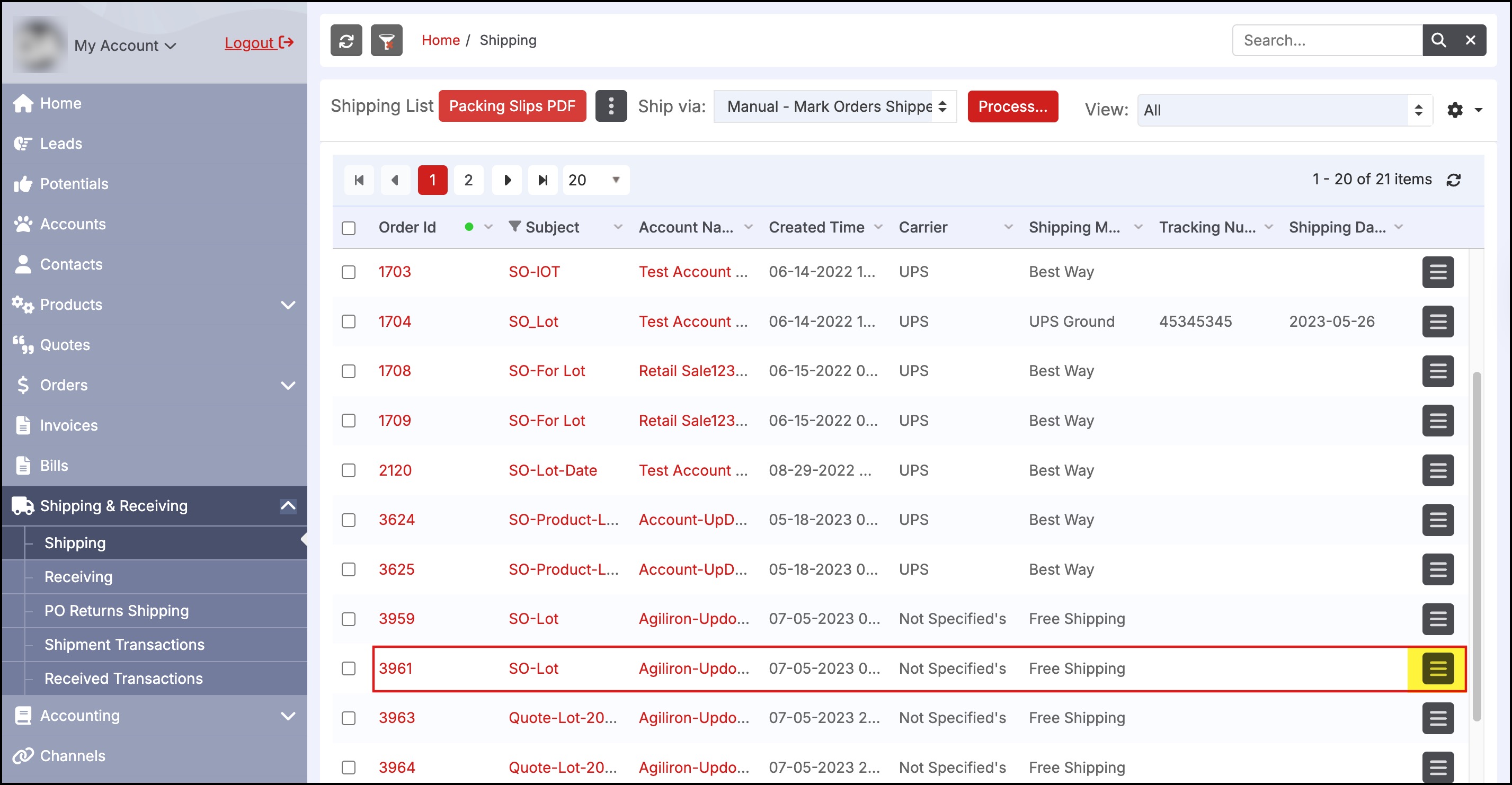Go to the next page arrow
The image size is (1512, 785).
point(507,180)
